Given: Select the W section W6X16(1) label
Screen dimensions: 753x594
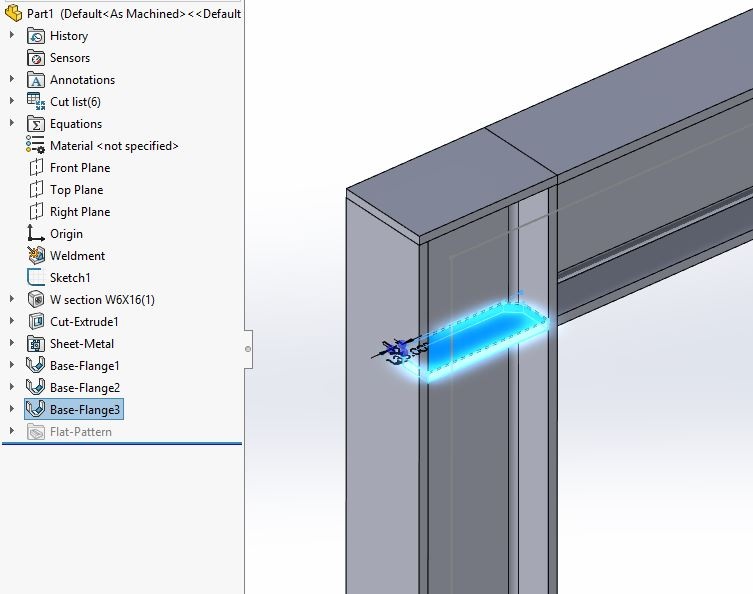Looking at the screenshot, I should coord(102,300).
